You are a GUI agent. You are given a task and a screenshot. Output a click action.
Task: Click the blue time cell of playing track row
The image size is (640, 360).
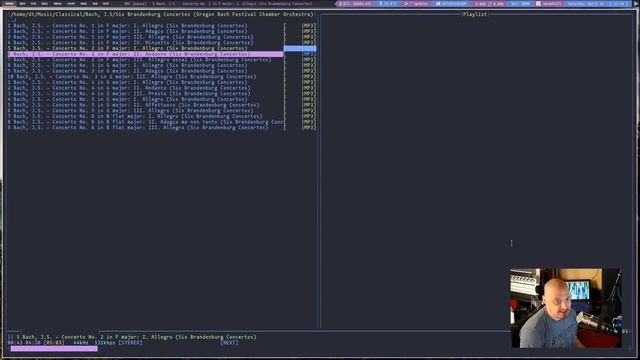(x=300, y=49)
